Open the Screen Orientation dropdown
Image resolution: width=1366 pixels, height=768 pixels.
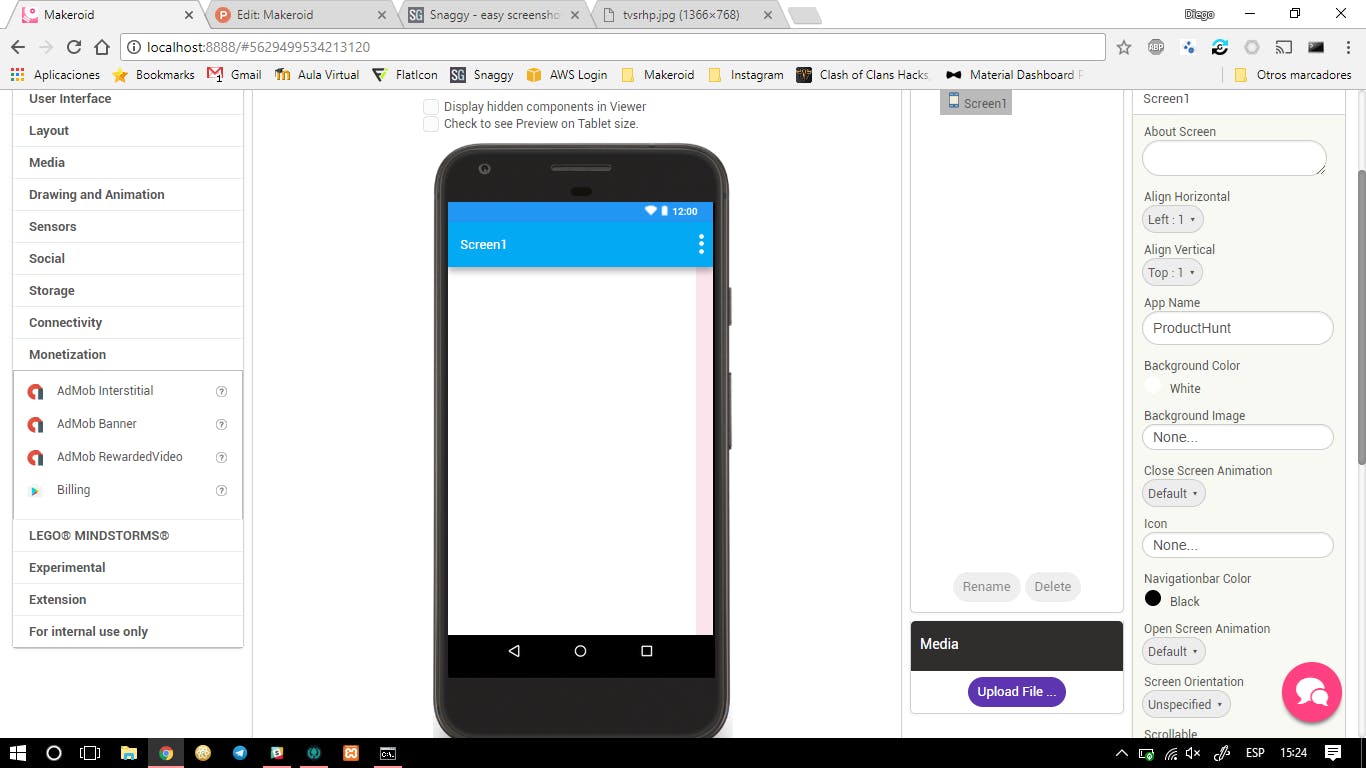point(1186,704)
